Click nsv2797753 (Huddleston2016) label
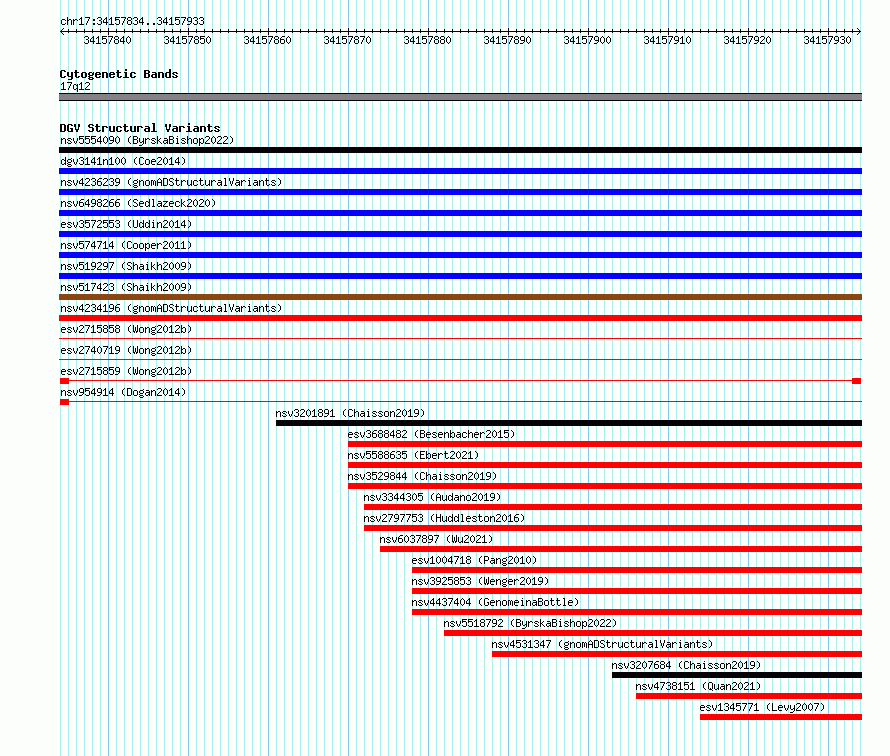This screenshot has width=890, height=756. [x=444, y=518]
